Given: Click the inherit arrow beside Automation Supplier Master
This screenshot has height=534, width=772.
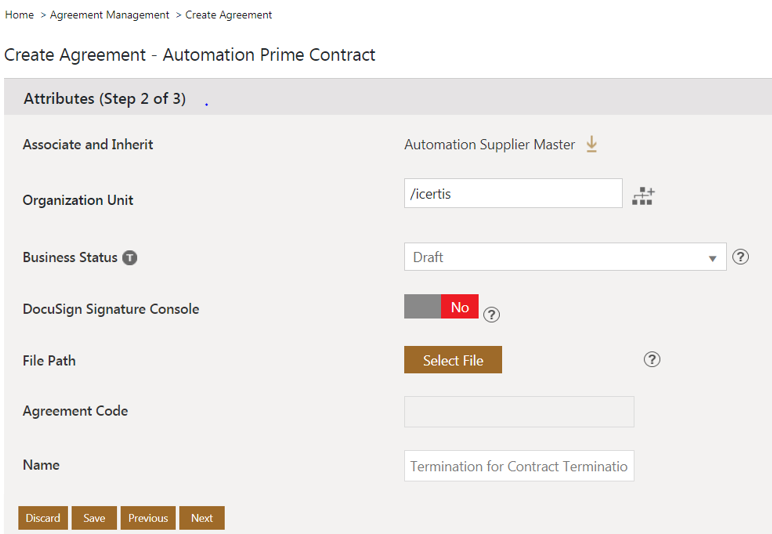Looking at the screenshot, I should (x=591, y=144).
